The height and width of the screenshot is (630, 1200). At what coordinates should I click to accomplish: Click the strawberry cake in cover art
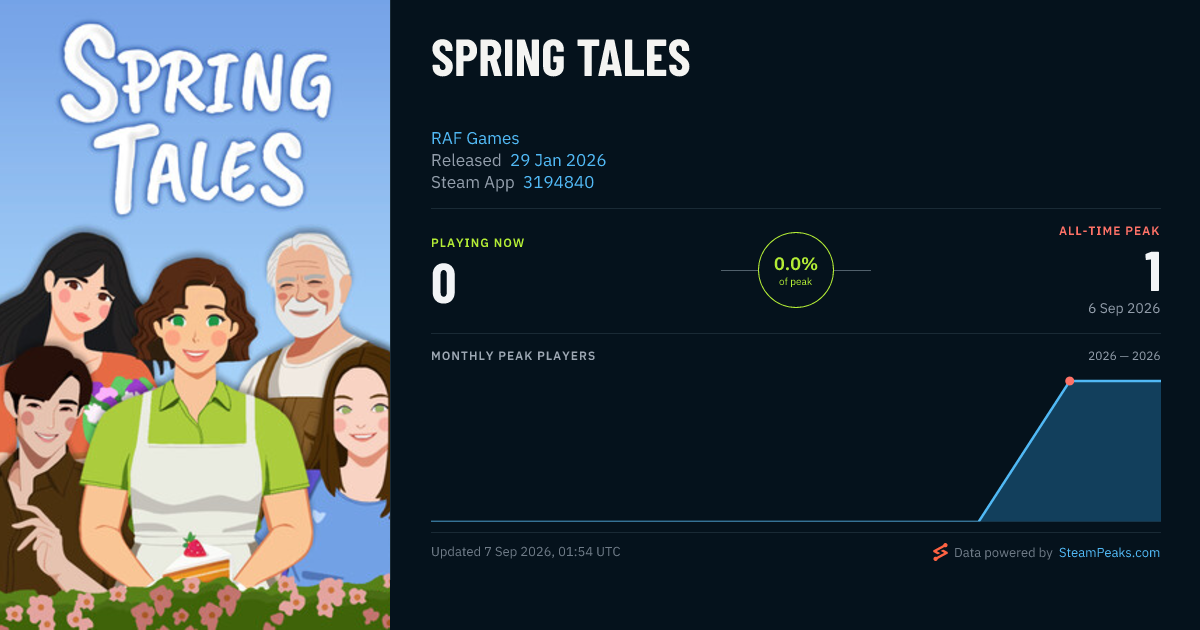197,560
